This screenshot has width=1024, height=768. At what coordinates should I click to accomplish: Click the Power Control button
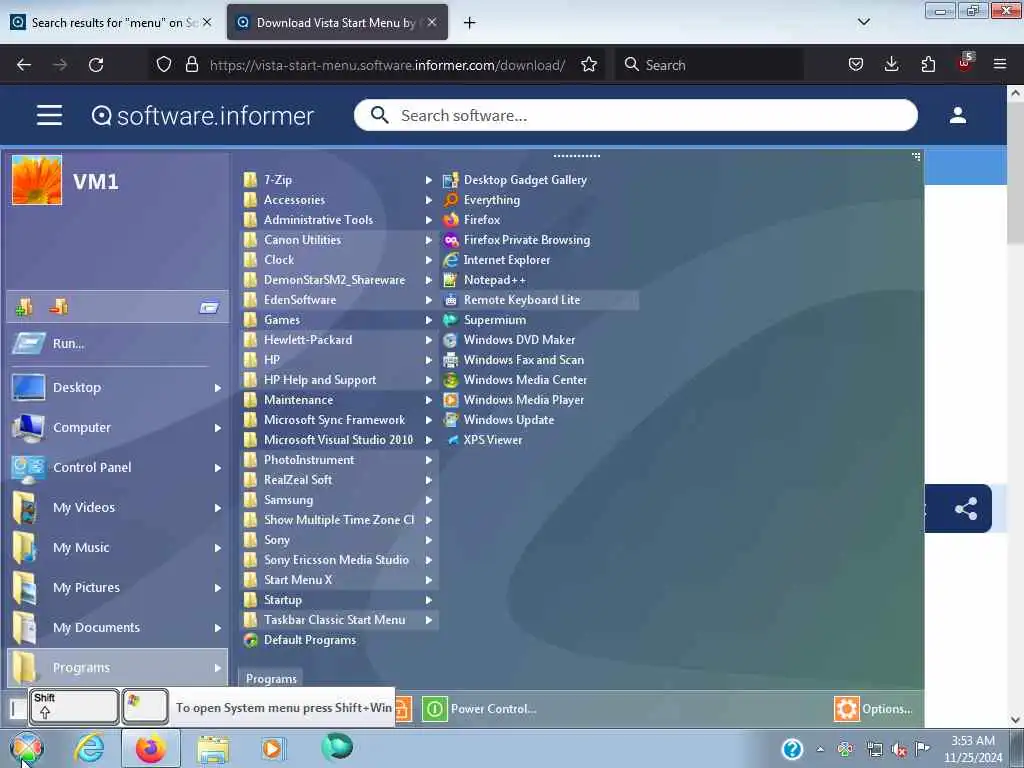pyautogui.click(x=480, y=709)
